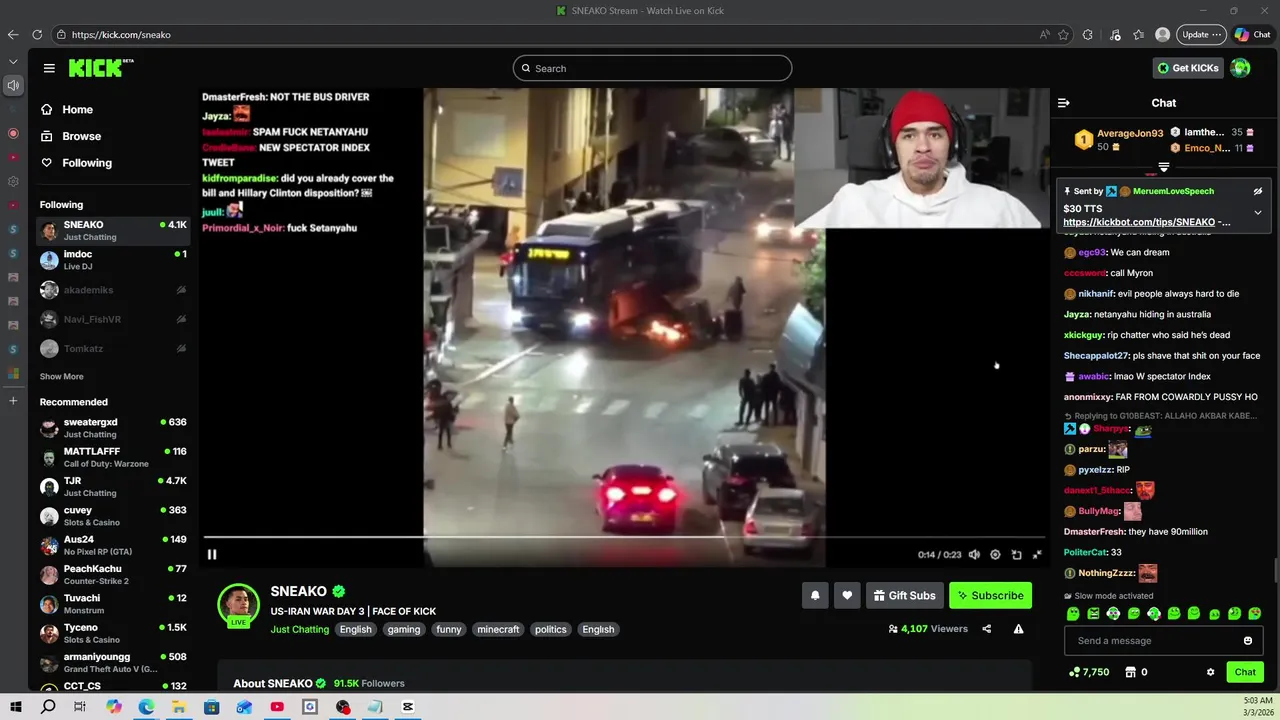
Task: Open cuvey Slots & Casino channel
Action: tap(113, 516)
